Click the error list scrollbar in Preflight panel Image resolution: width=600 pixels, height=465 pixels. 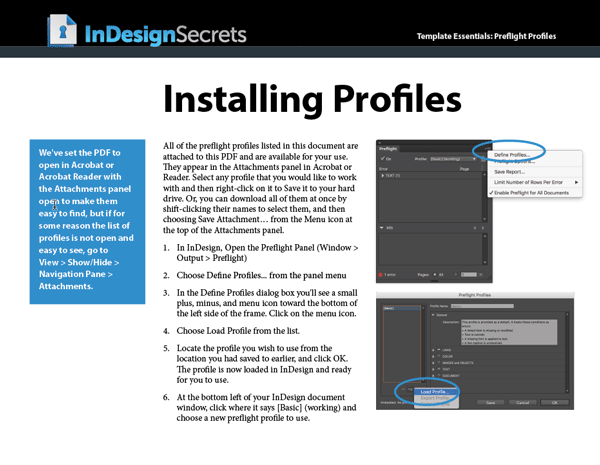484,197
